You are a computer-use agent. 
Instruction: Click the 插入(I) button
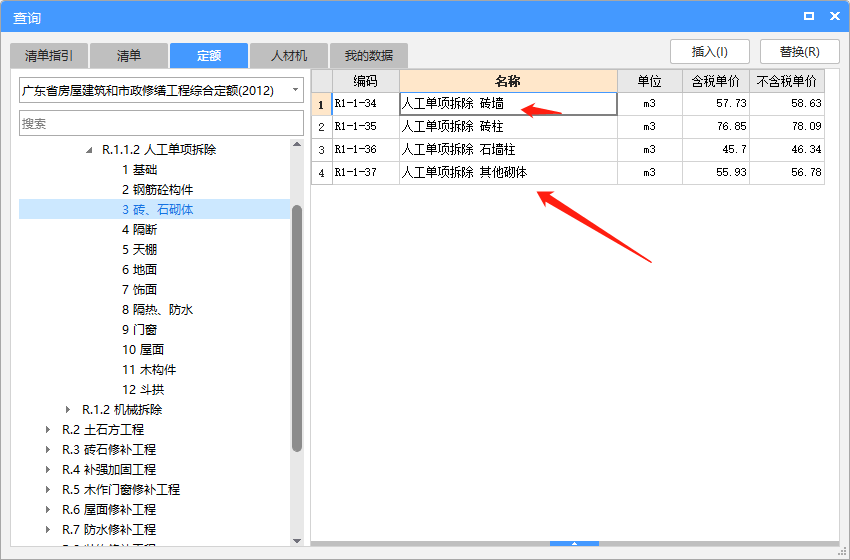point(710,52)
